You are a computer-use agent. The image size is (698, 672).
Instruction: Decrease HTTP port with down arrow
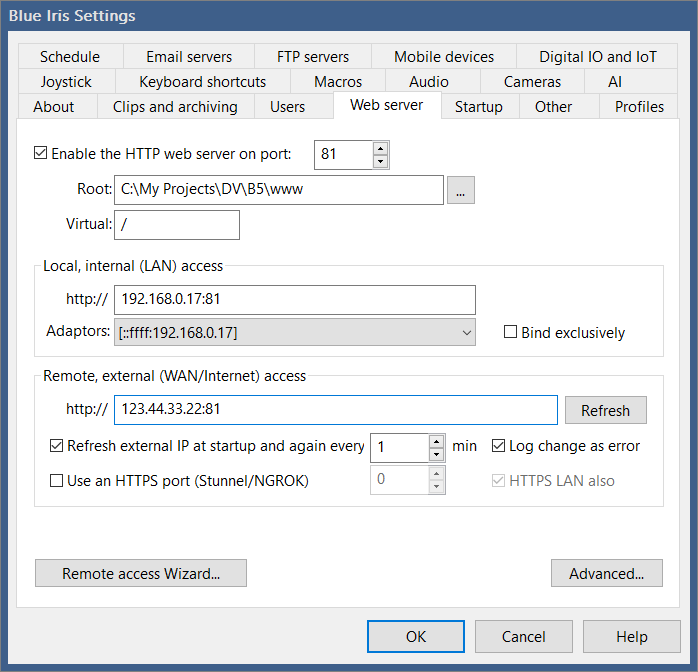click(x=380, y=162)
